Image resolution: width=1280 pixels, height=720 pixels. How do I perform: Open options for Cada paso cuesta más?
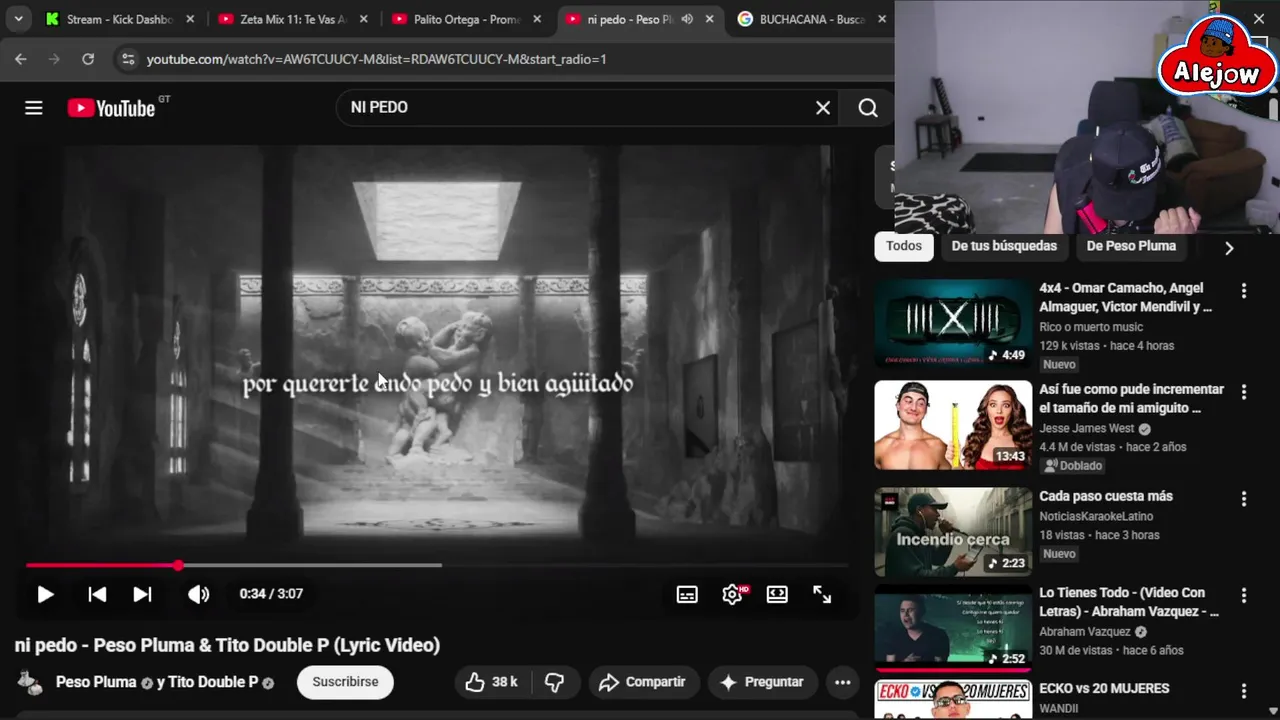[x=1244, y=499]
